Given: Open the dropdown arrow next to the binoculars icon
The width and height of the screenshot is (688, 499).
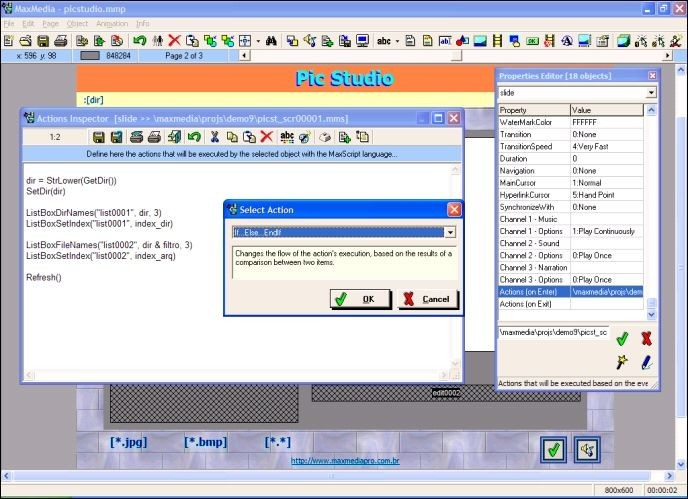Looking at the screenshot, I should (x=258, y=41).
